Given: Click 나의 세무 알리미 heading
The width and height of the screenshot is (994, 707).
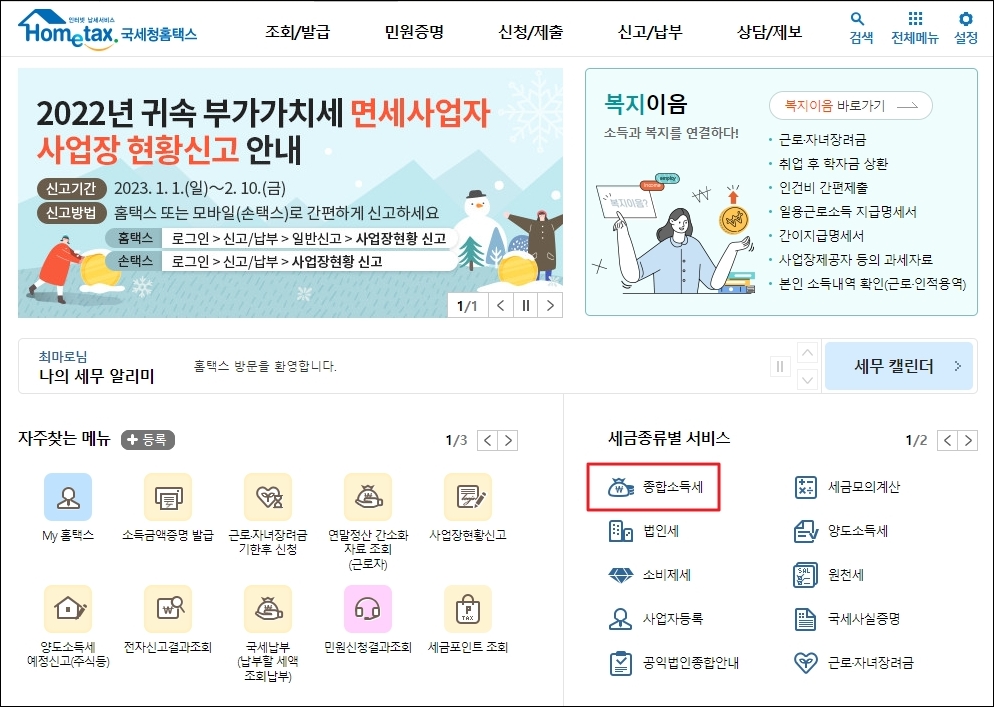Looking at the screenshot, I should pos(96,377).
